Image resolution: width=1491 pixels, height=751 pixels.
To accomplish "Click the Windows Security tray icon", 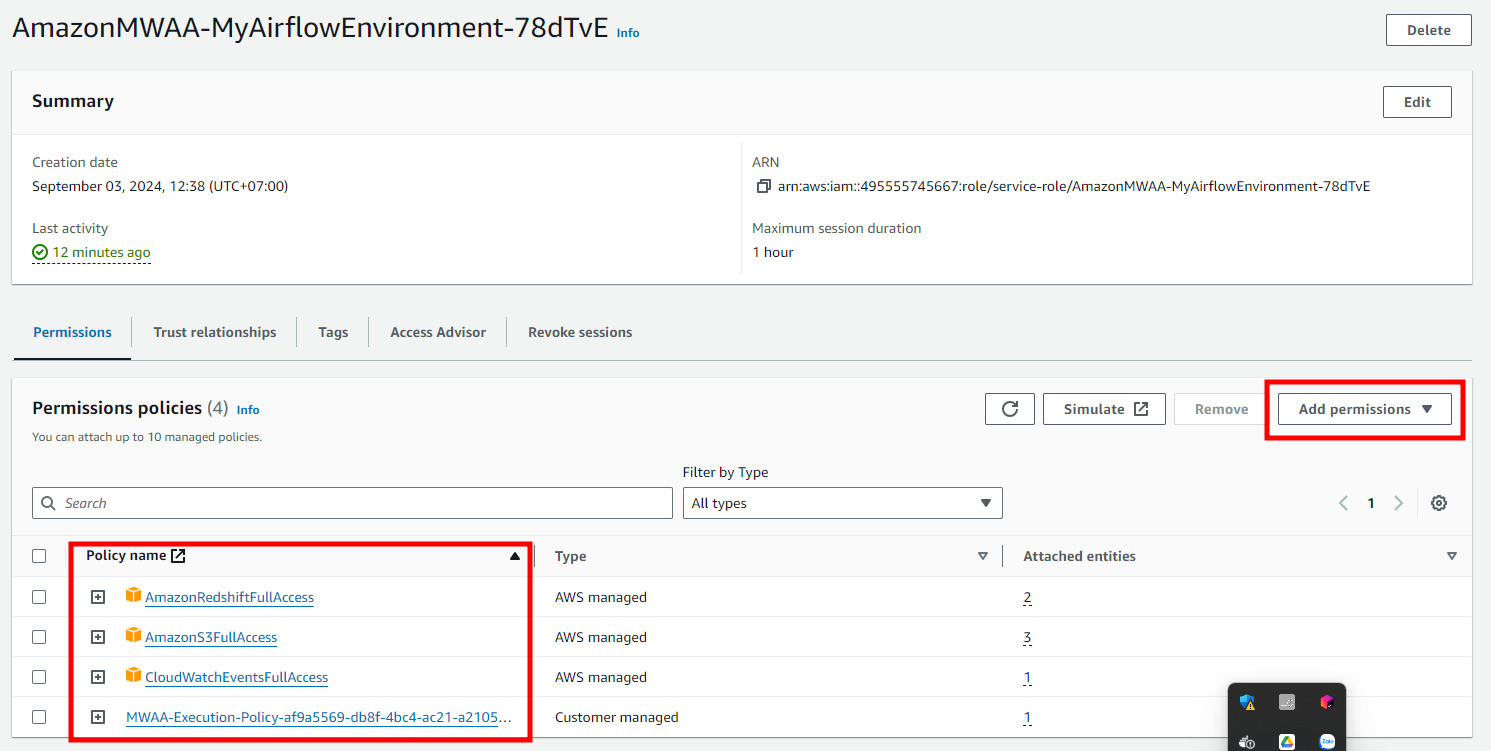I will click(x=1247, y=702).
